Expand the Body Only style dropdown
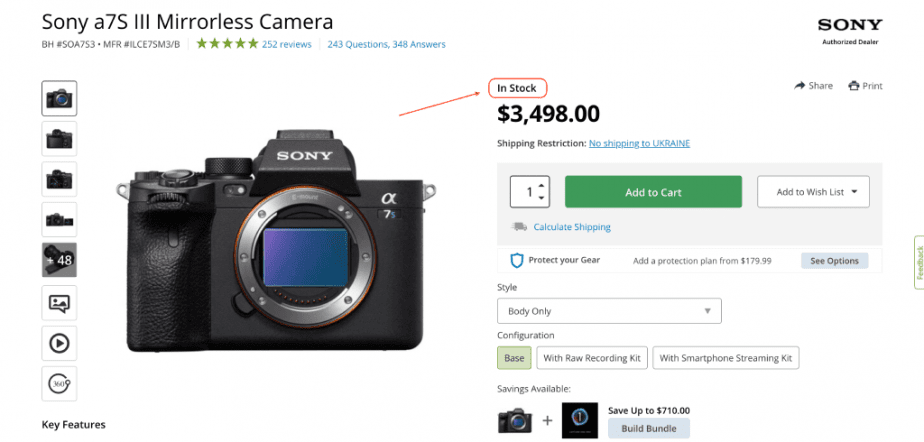The width and height of the screenshot is (924, 442). [x=609, y=311]
